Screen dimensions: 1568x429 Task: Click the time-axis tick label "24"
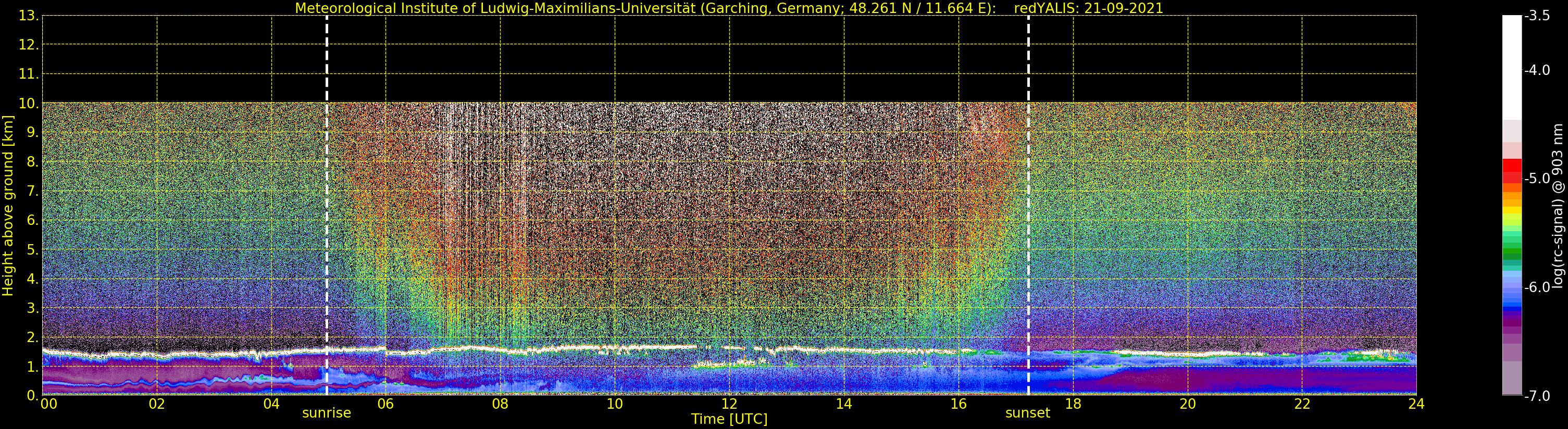point(1416,404)
